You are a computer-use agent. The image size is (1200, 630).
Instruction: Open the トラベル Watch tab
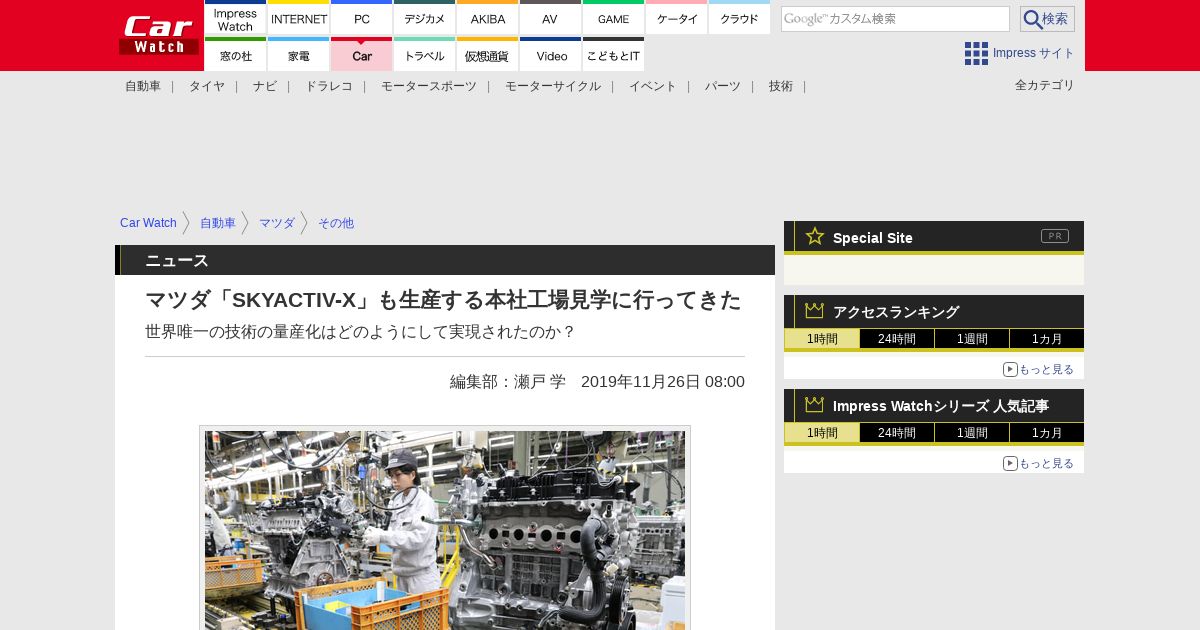click(425, 55)
